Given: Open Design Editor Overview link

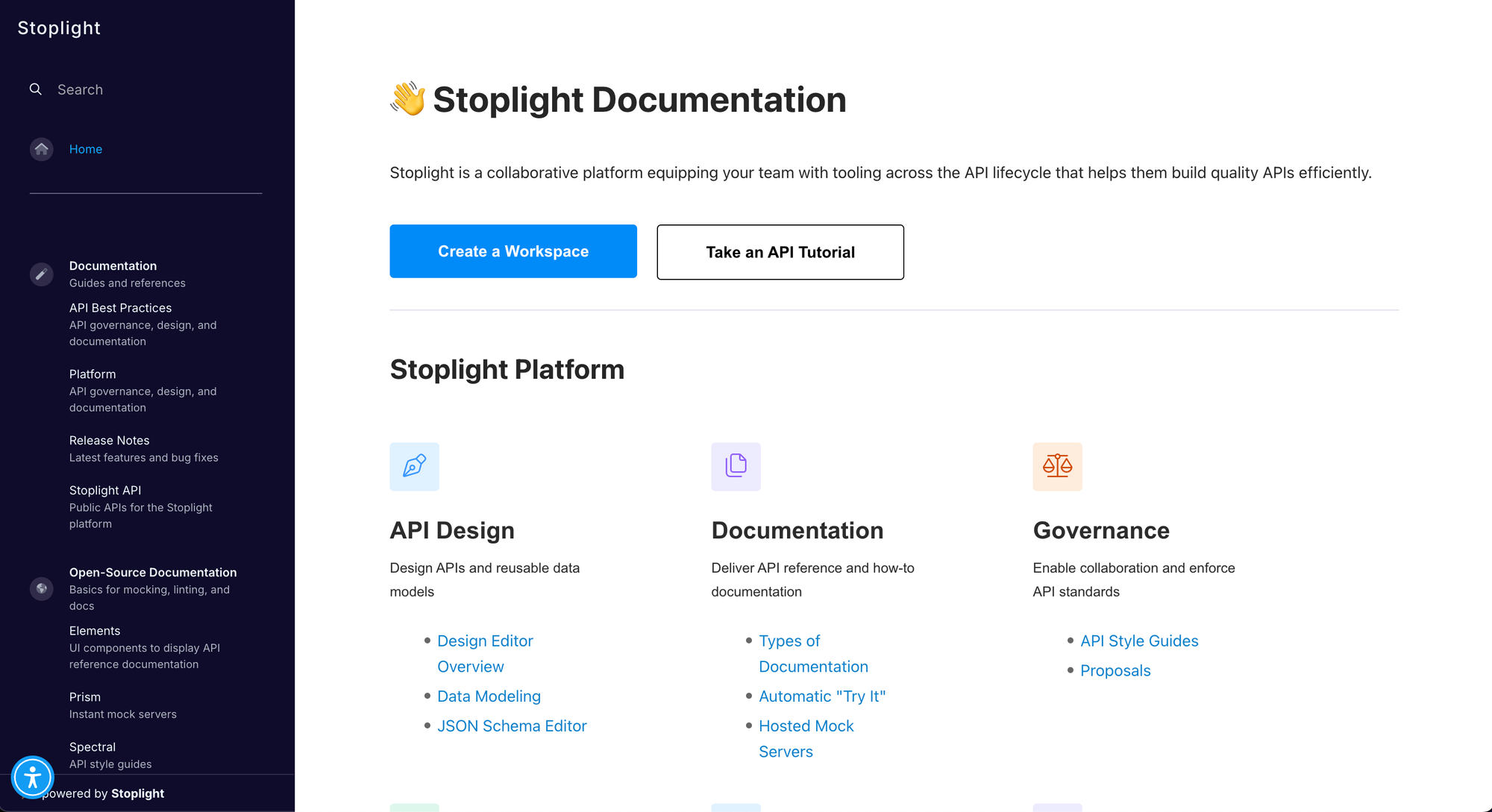Looking at the screenshot, I should [485, 653].
